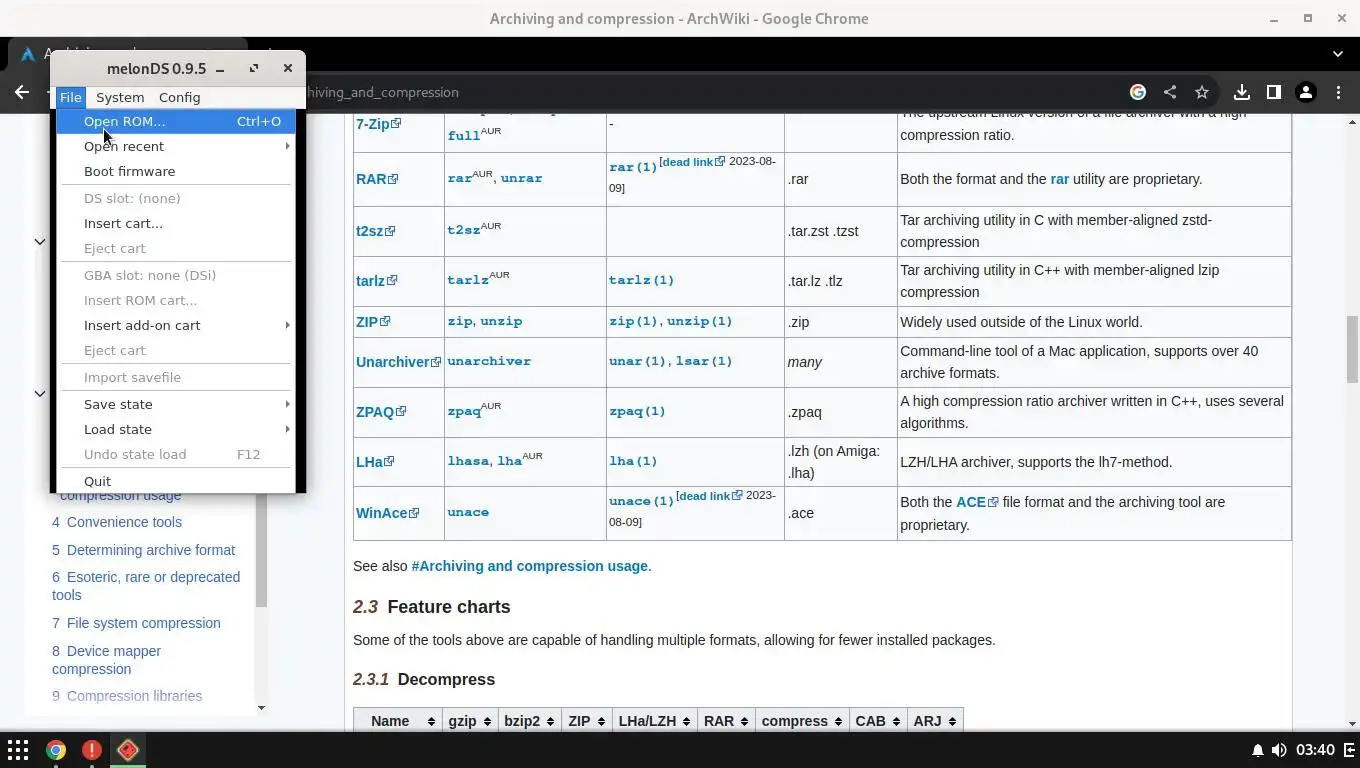Open the unace package link
The height and width of the screenshot is (768, 1360).
(468, 512)
